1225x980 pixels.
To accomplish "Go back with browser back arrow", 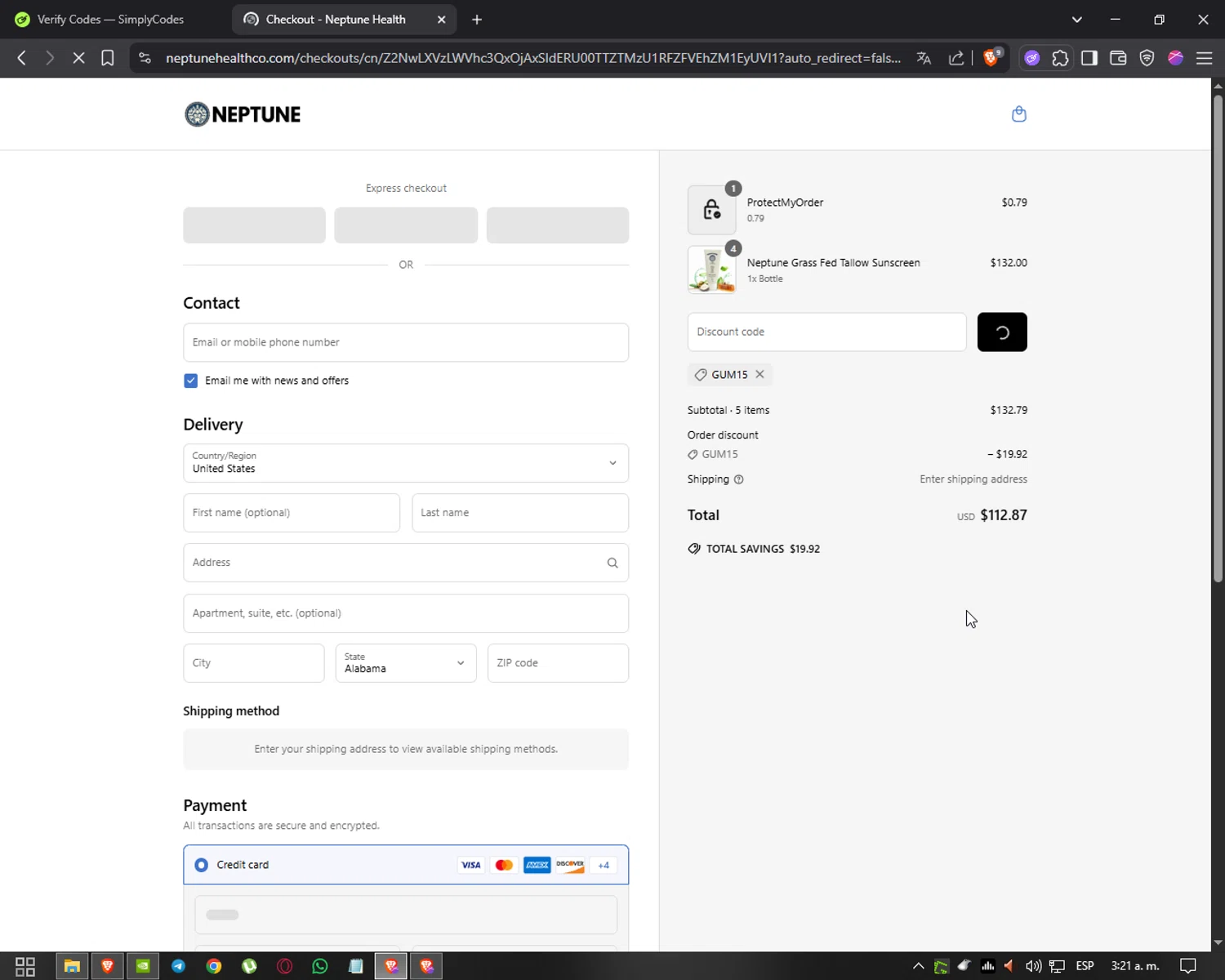I will [x=22, y=58].
